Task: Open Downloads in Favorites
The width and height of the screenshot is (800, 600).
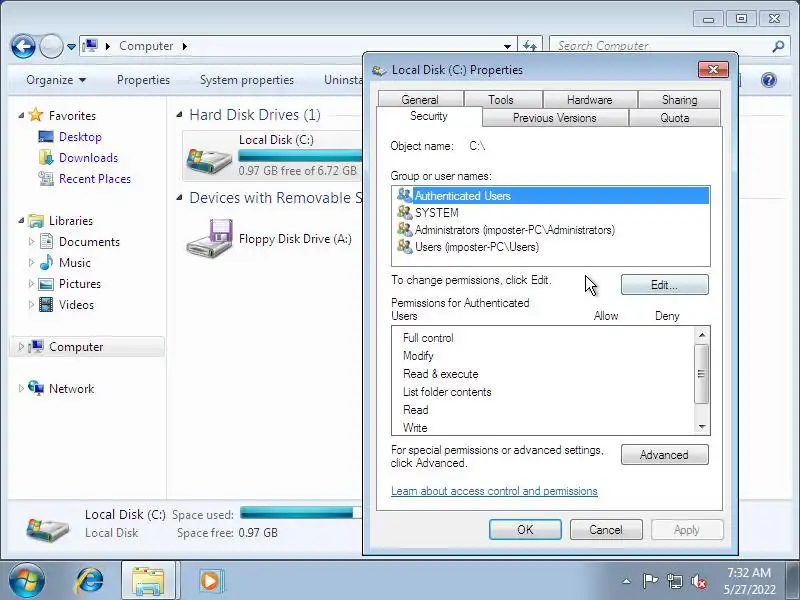Action: tap(88, 158)
